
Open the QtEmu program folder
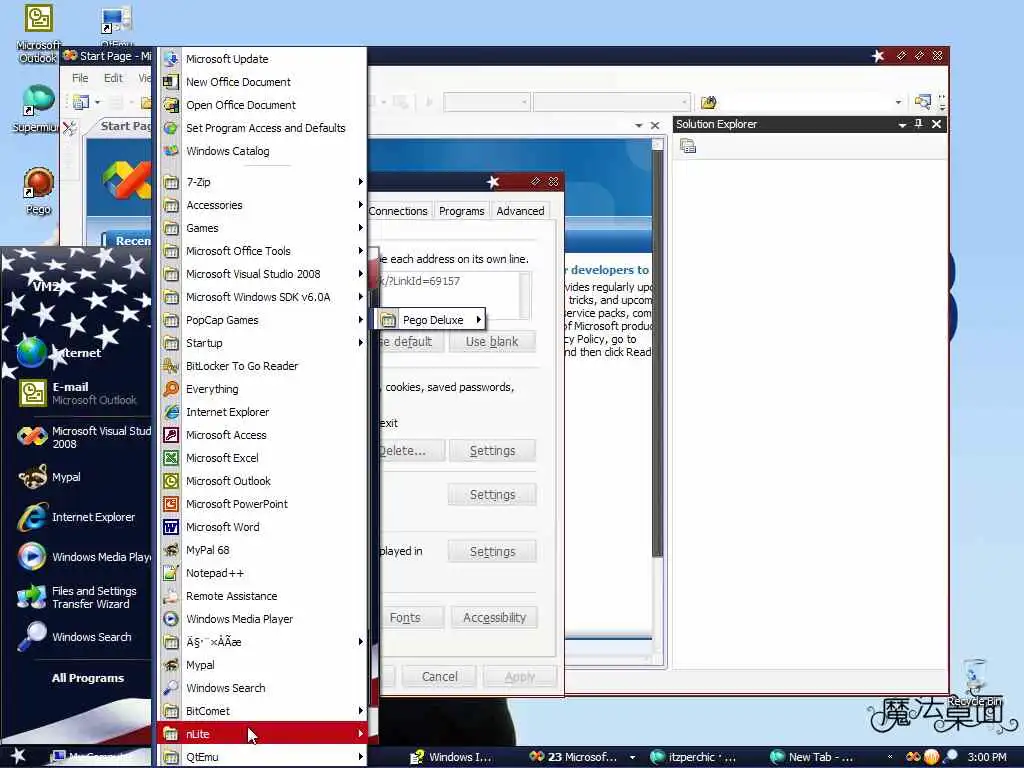262,757
